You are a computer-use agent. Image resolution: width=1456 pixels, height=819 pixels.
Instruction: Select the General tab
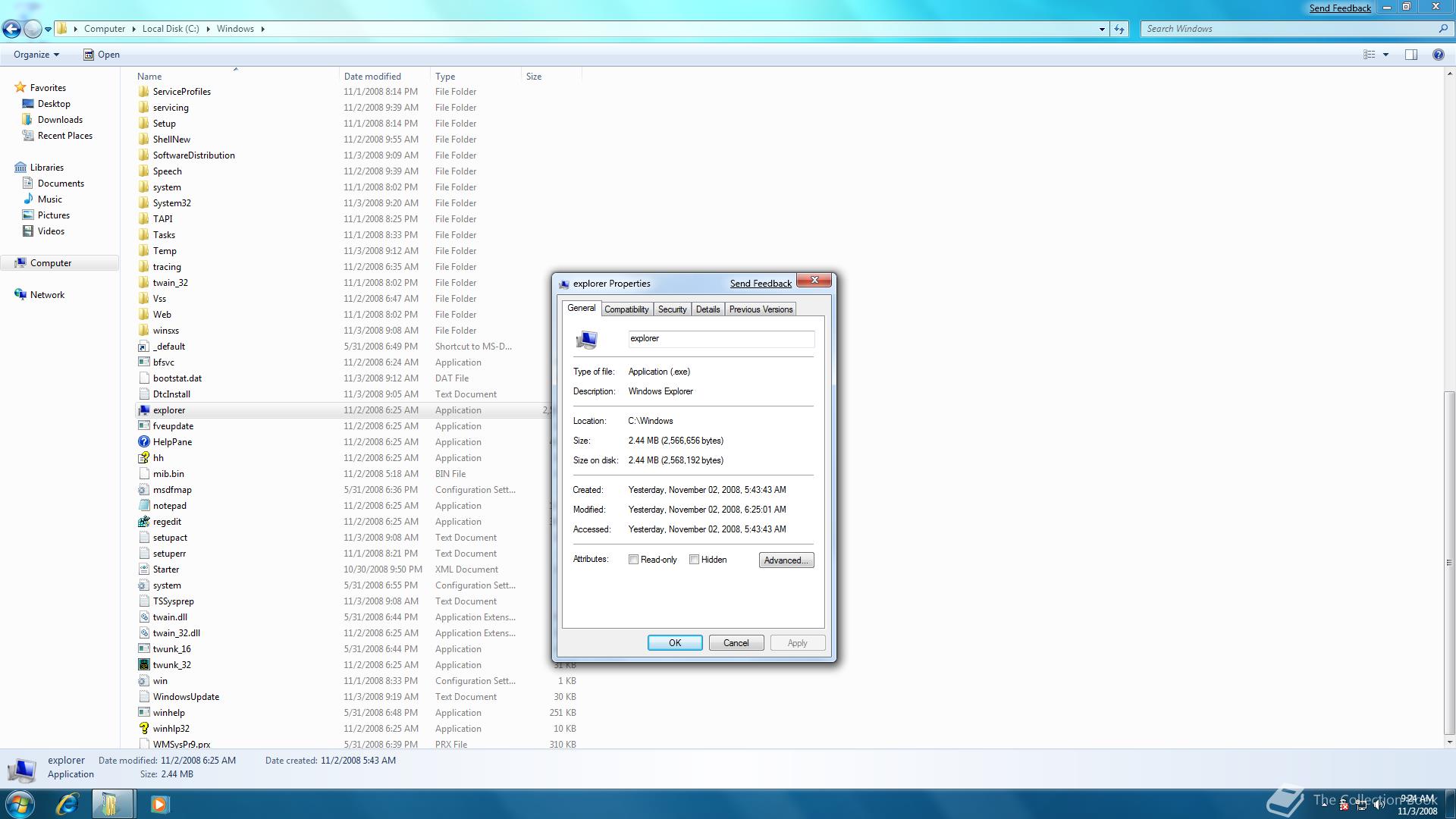tap(582, 308)
